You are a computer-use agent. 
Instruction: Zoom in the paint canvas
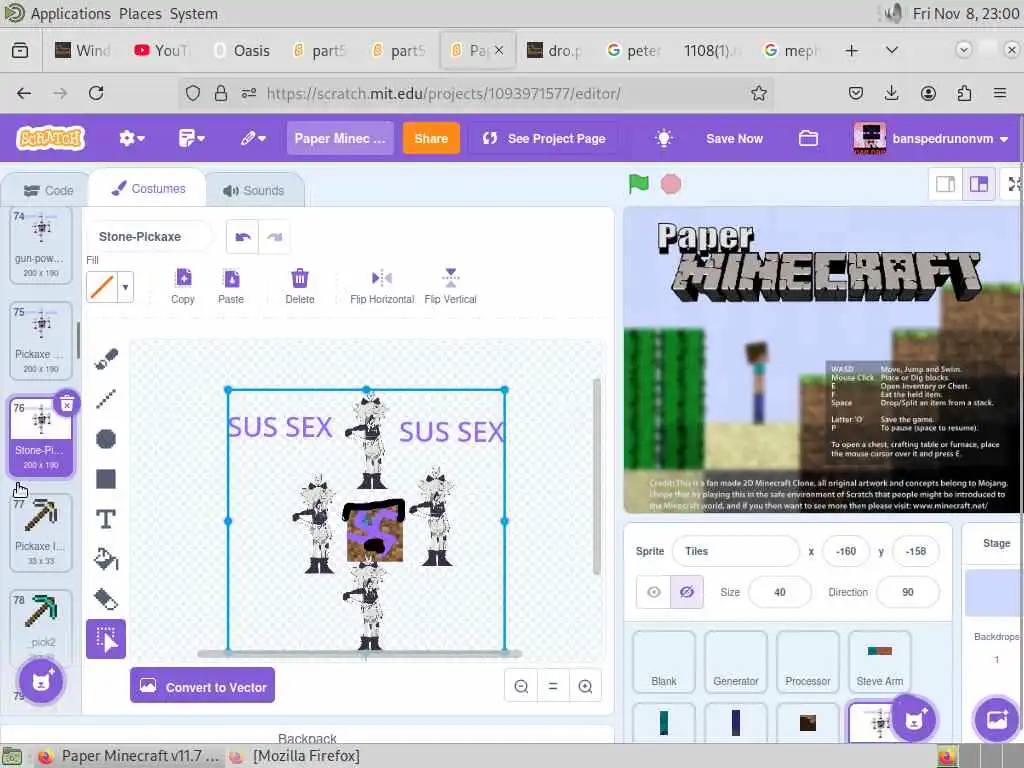click(x=585, y=686)
